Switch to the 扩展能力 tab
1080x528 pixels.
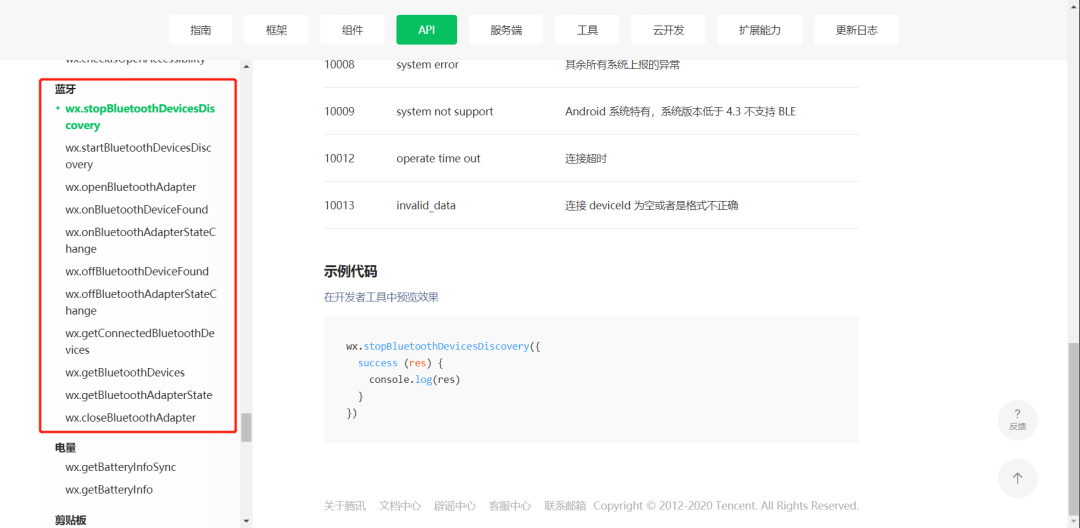pyautogui.click(x=760, y=30)
